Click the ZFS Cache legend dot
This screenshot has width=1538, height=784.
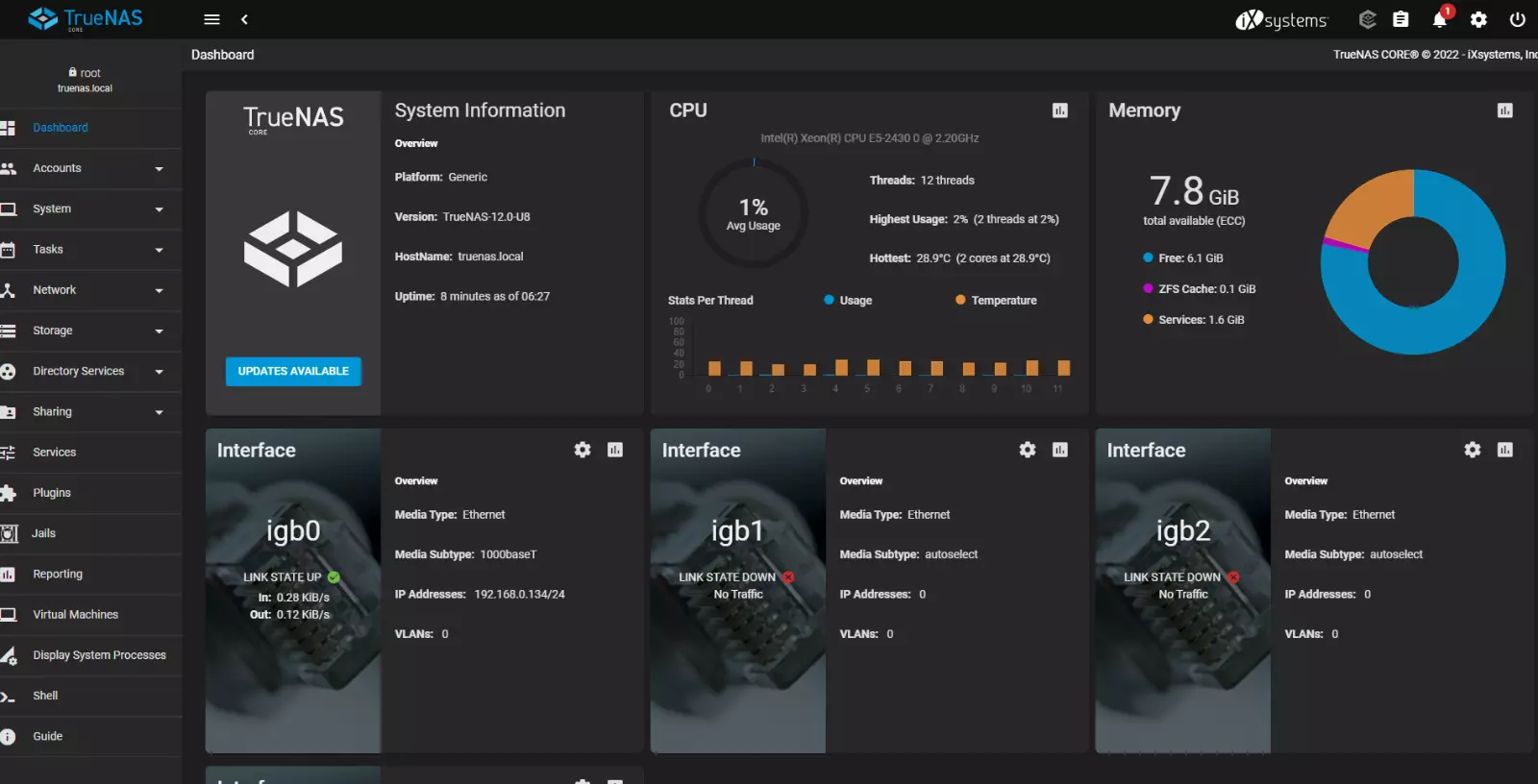(x=1148, y=288)
